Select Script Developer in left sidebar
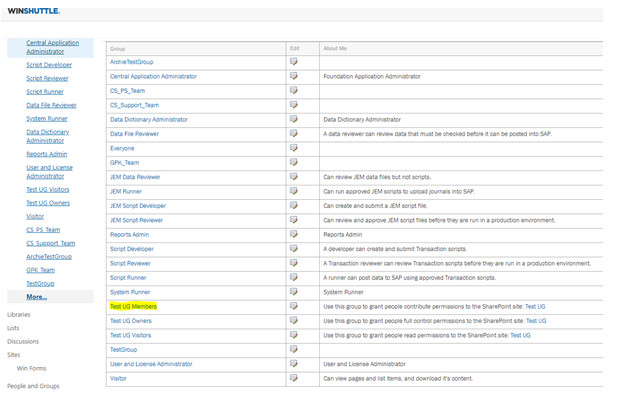Screen dimensions: 618x406 49,65
